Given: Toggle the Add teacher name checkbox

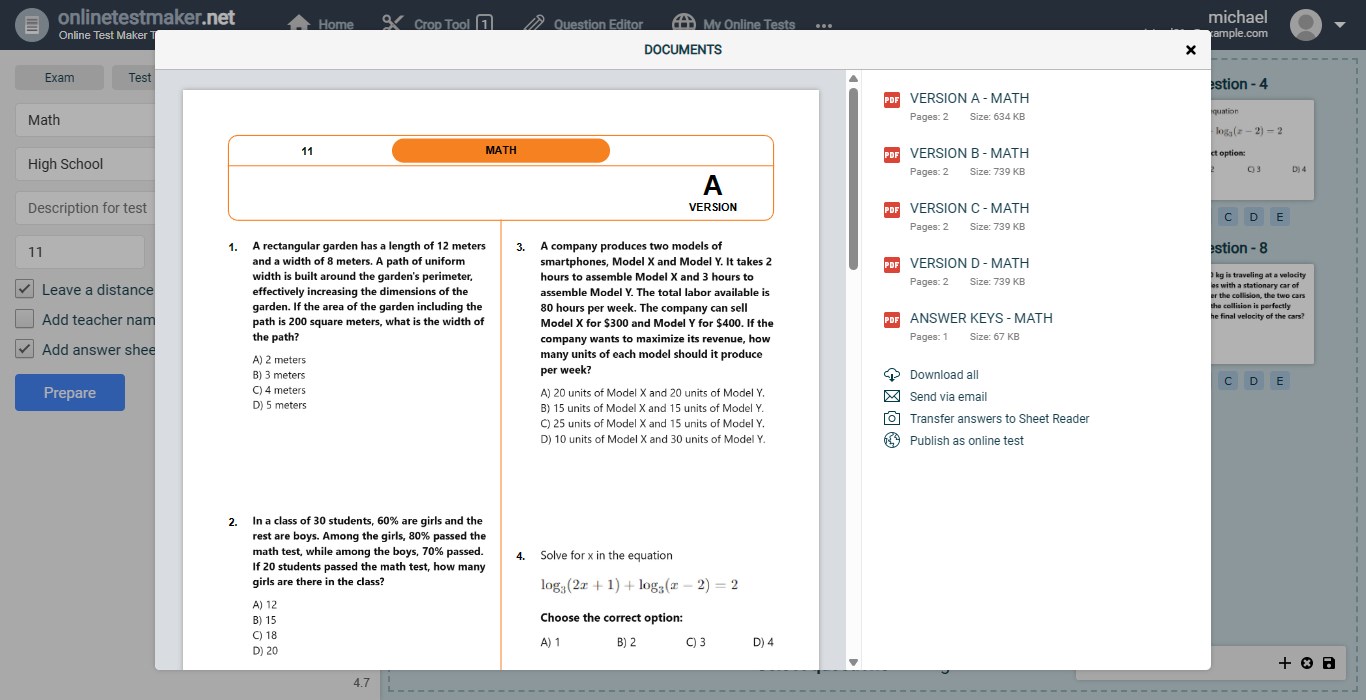Looking at the screenshot, I should pyautogui.click(x=25, y=319).
